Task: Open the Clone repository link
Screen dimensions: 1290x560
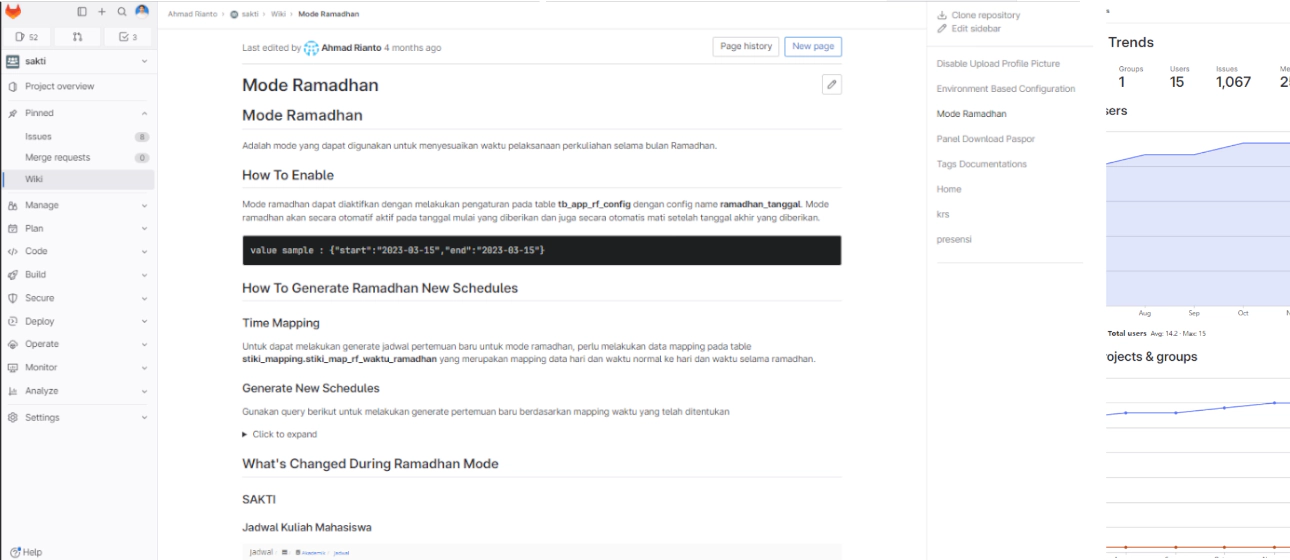Action: click(x=985, y=15)
